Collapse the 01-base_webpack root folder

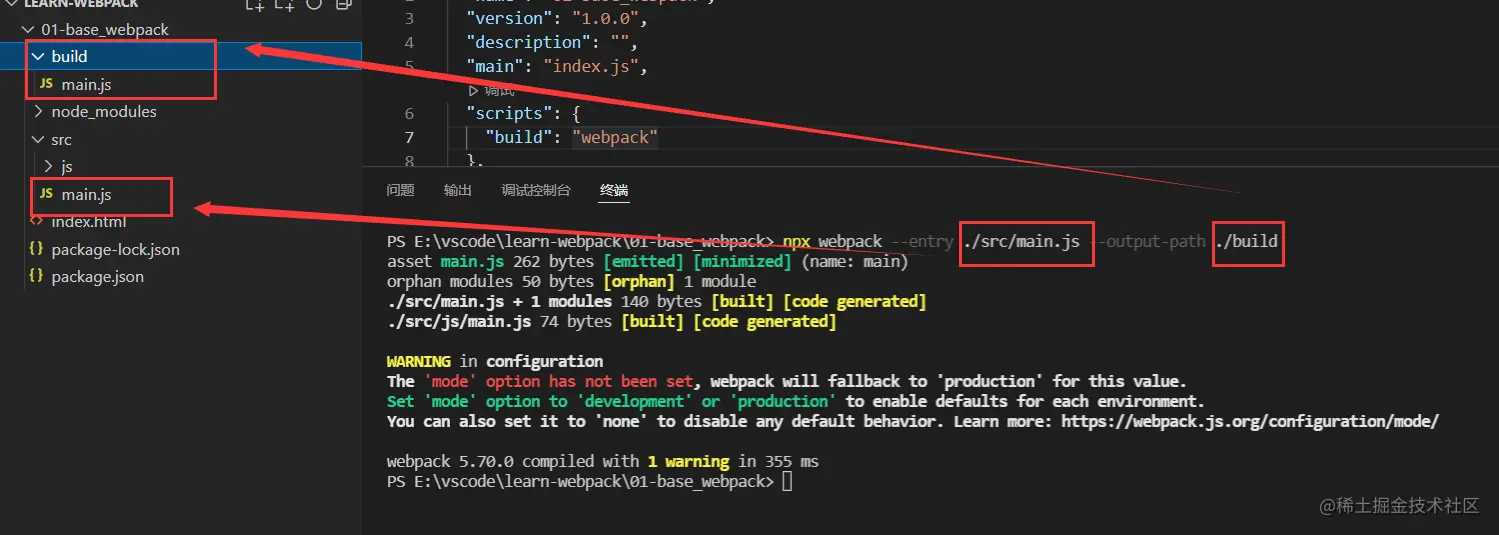27,30
